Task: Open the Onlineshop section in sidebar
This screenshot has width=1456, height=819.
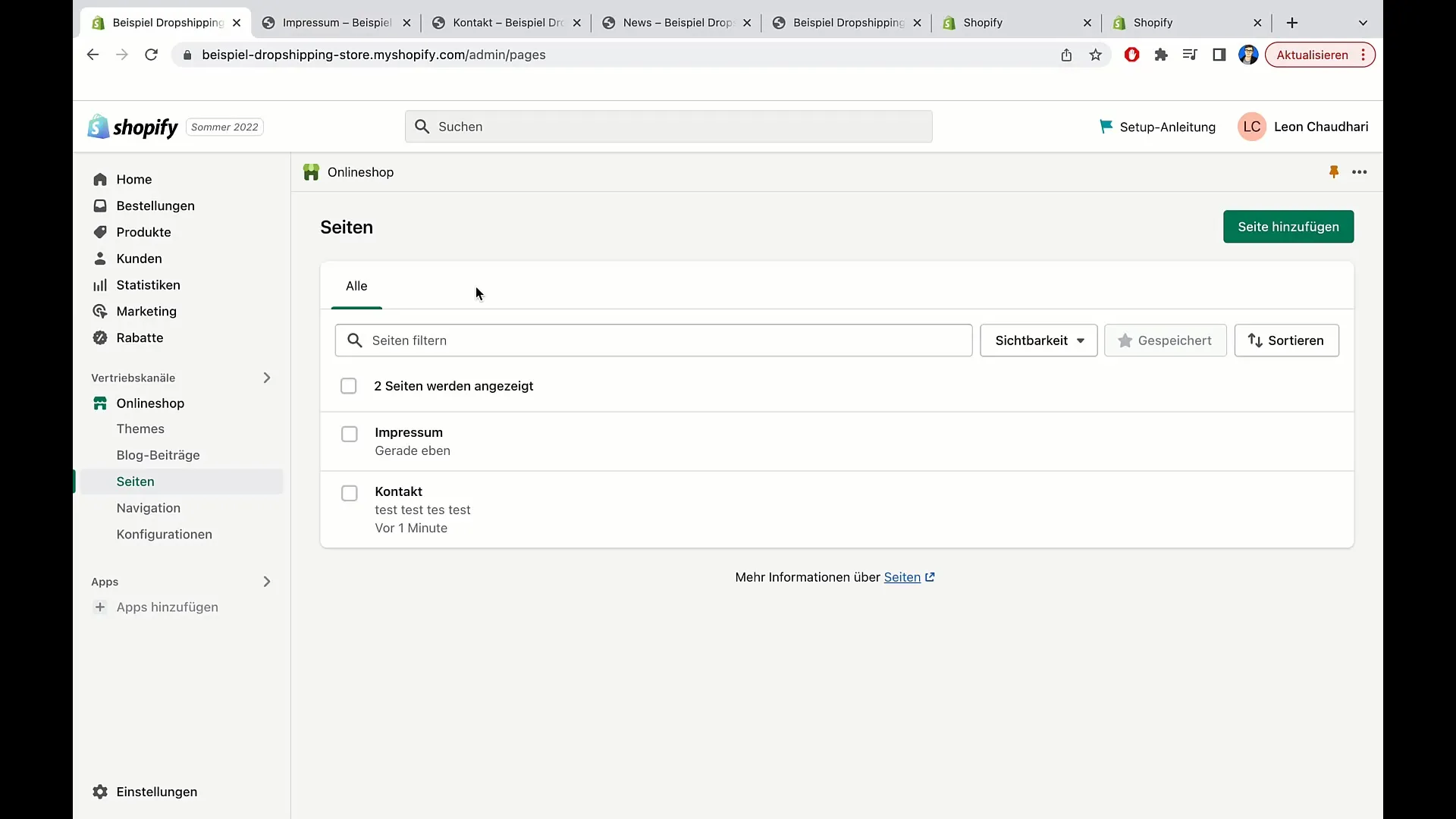Action: coord(150,403)
